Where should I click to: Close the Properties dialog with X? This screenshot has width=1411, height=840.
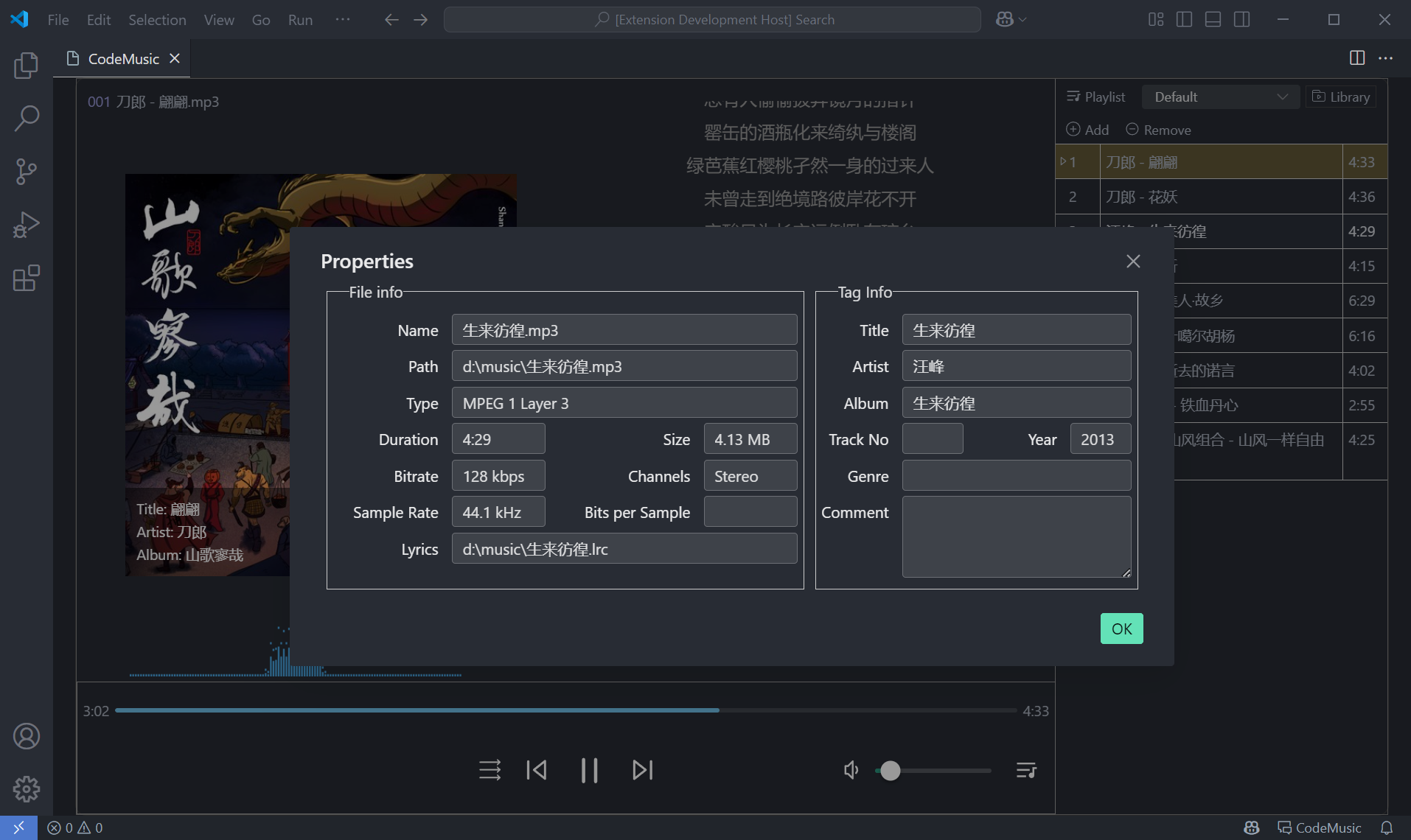(x=1133, y=262)
